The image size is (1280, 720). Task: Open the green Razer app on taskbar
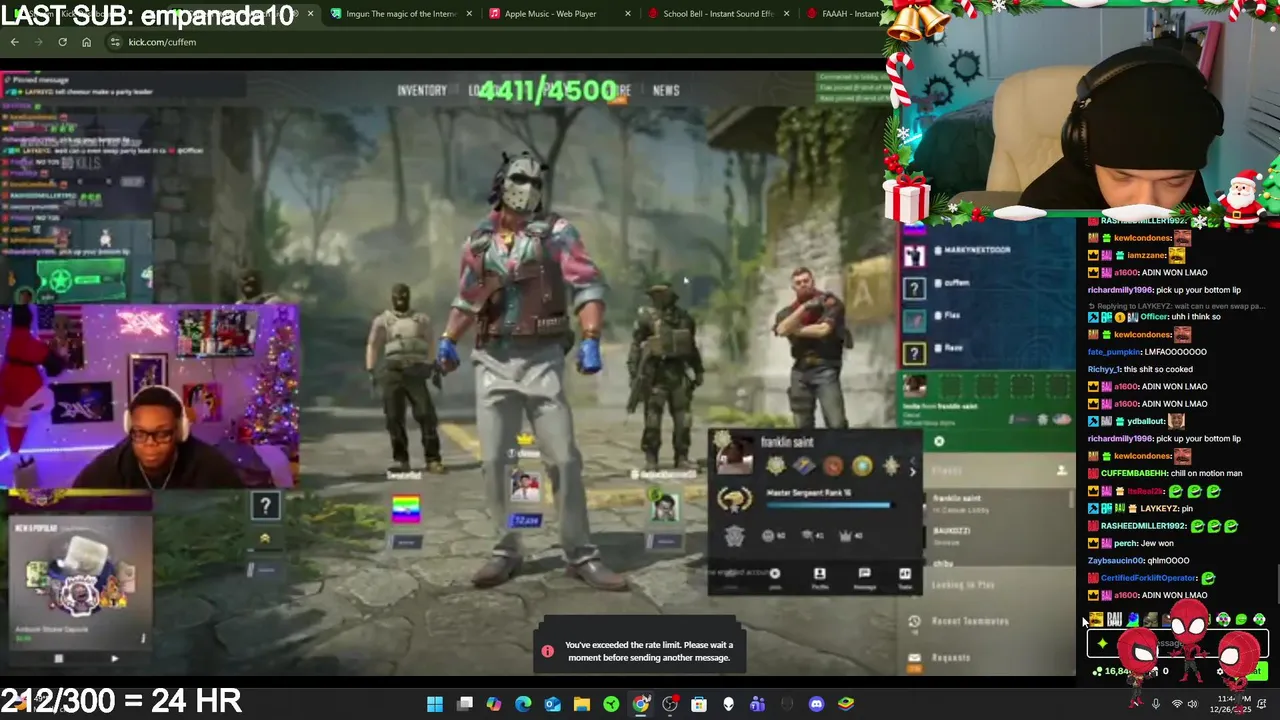[611, 704]
